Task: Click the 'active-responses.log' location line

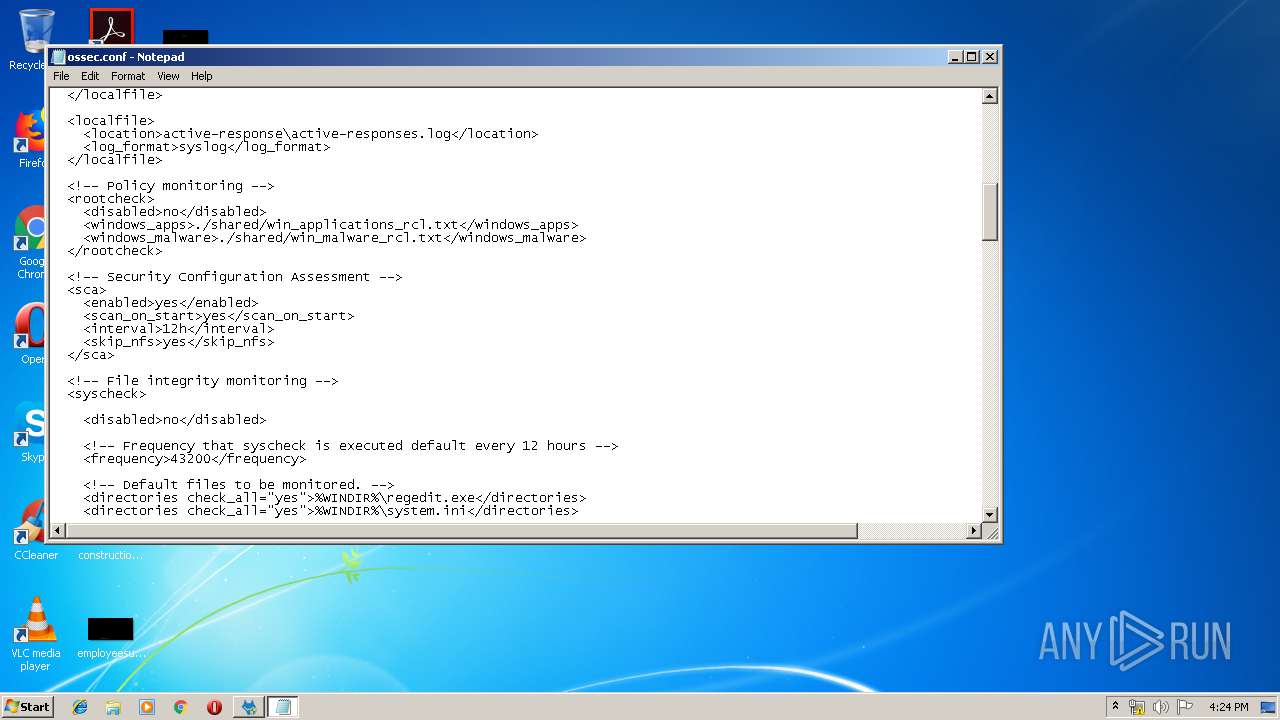Action: [311, 134]
